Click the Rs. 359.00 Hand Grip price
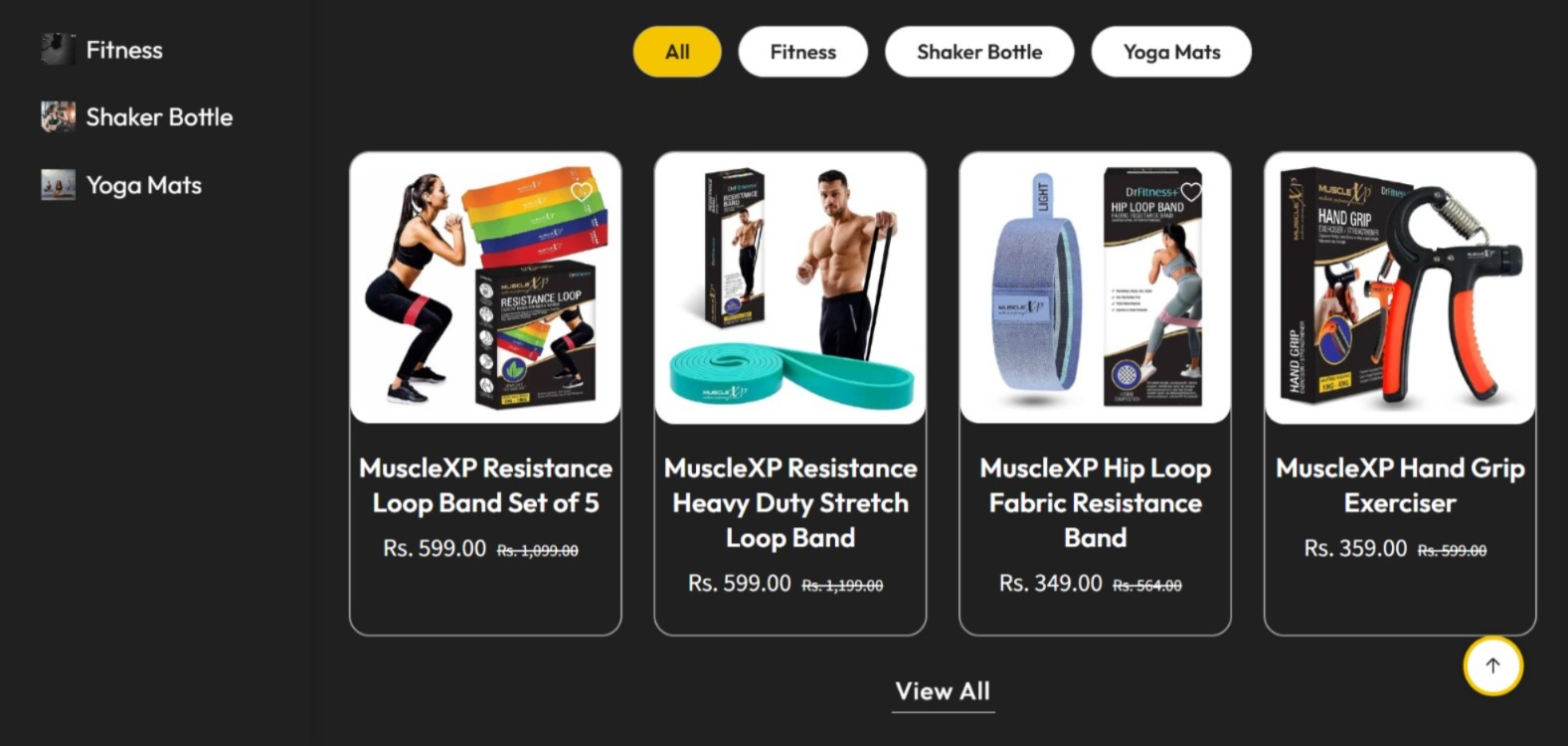1568x746 pixels. coord(1355,549)
